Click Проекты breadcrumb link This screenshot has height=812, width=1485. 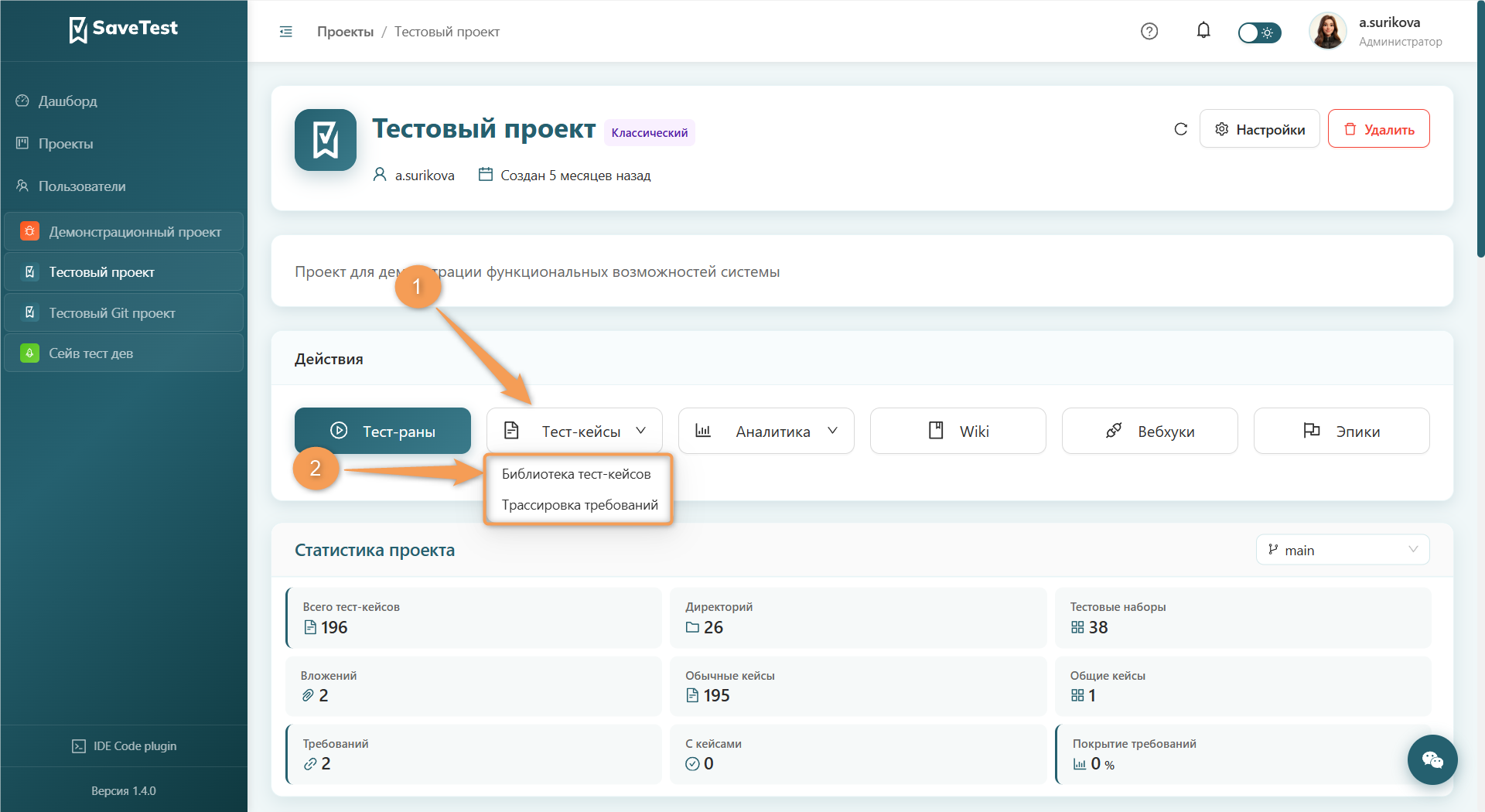(x=345, y=32)
